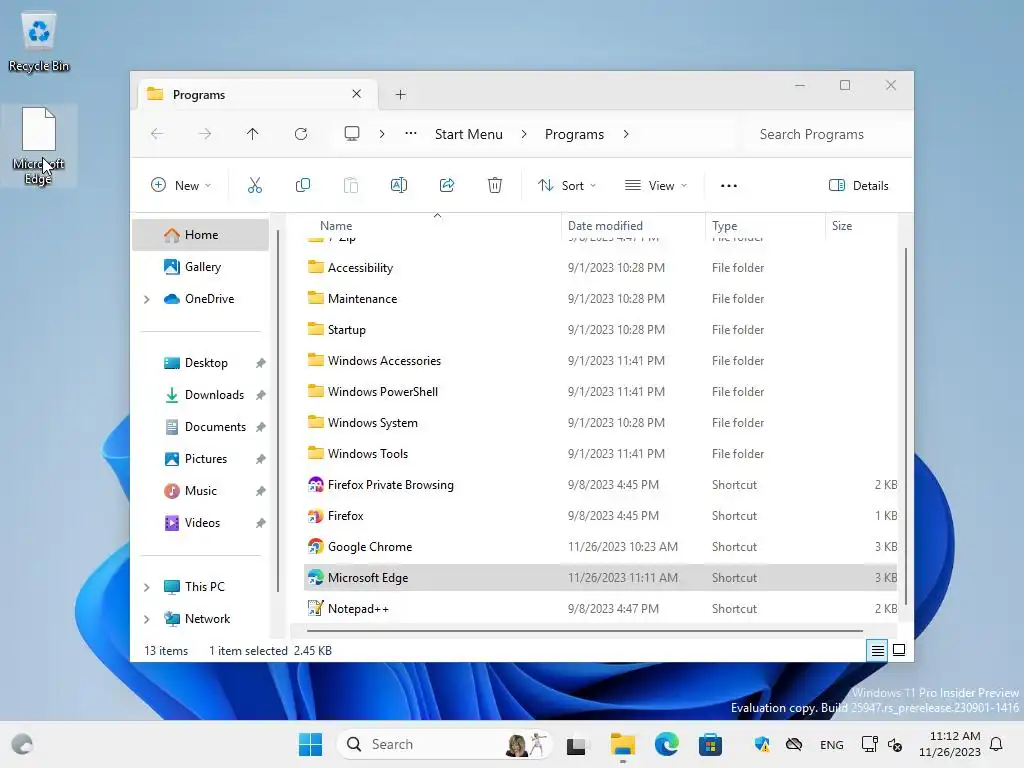Click the Back navigation arrow
The image size is (1024, 768).
tap(157, 134)
